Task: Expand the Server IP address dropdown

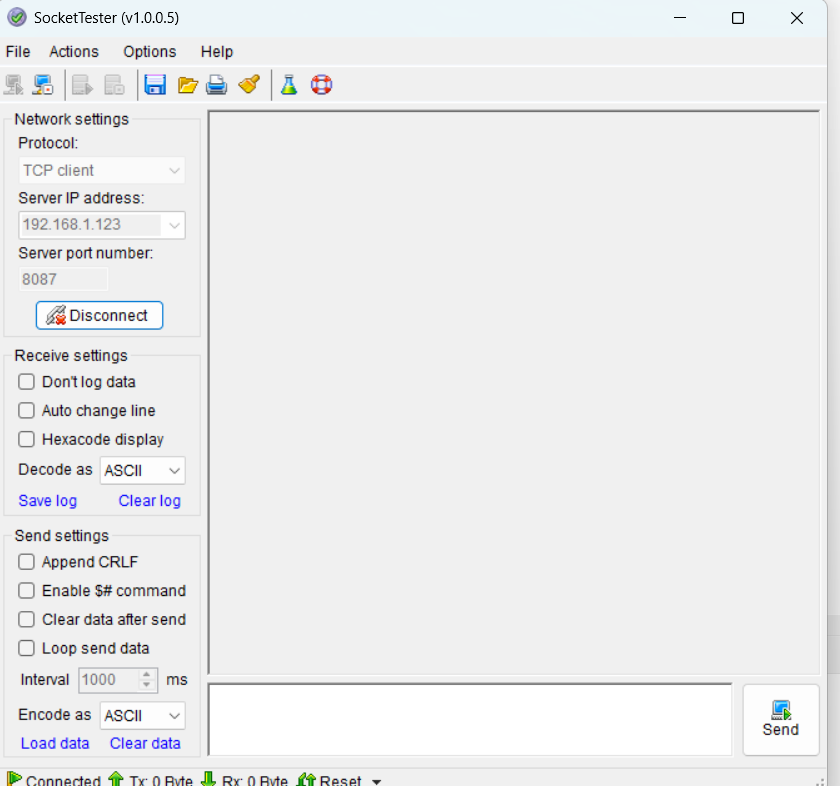Action: tap(174, 225)
